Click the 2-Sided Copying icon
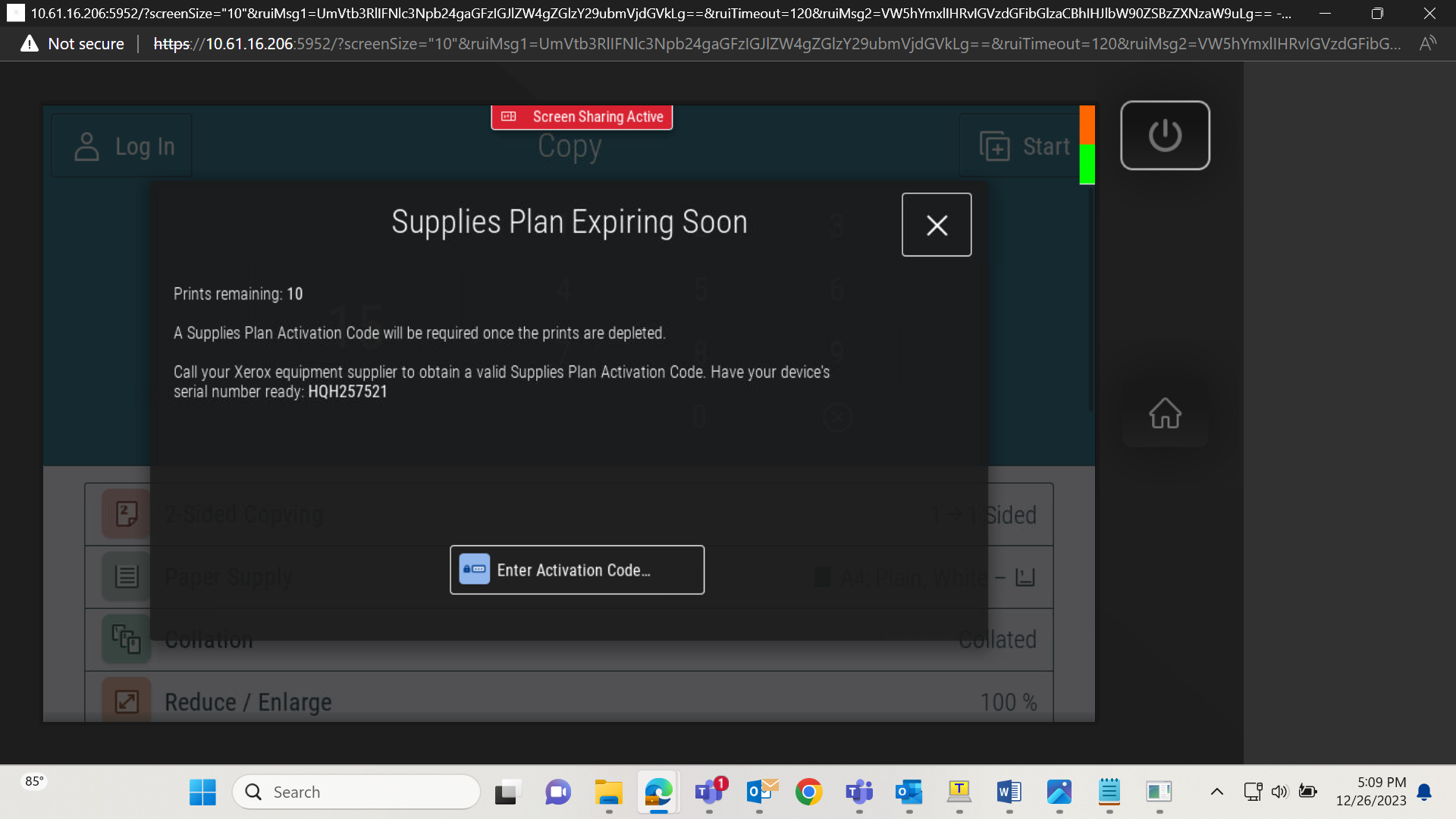This screenshot has width=1456, height=819. coord(127,514)
